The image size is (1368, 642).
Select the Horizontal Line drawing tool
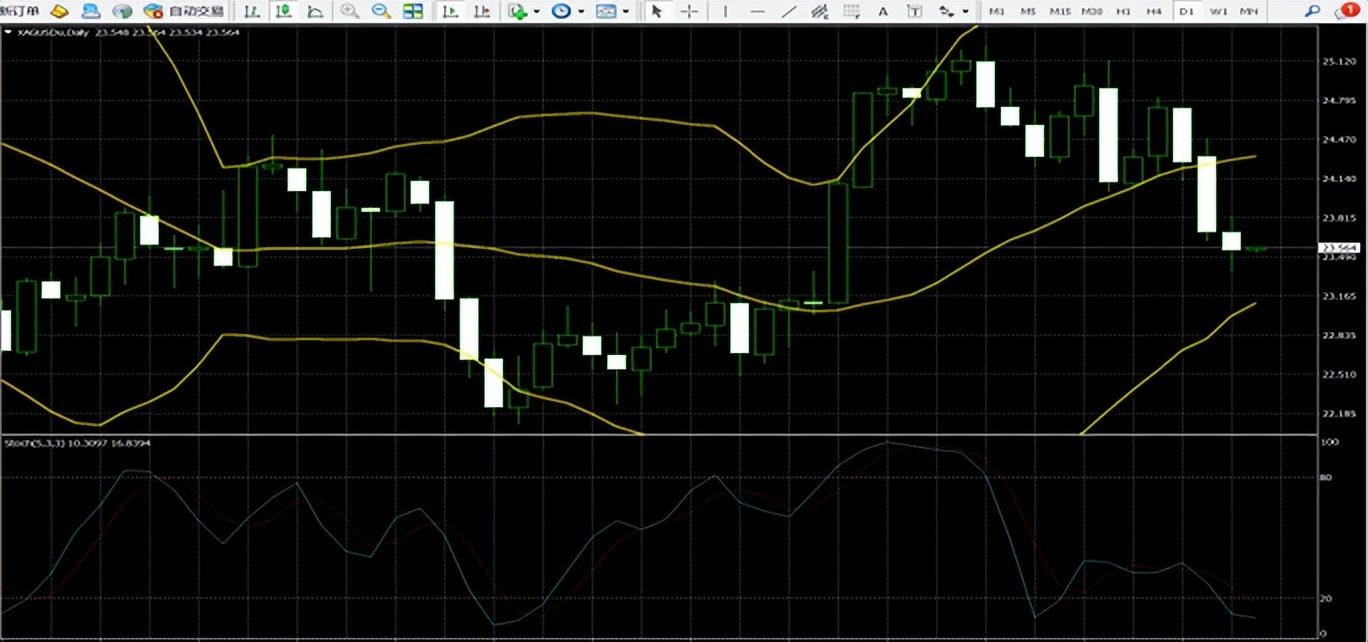(757, 11)
